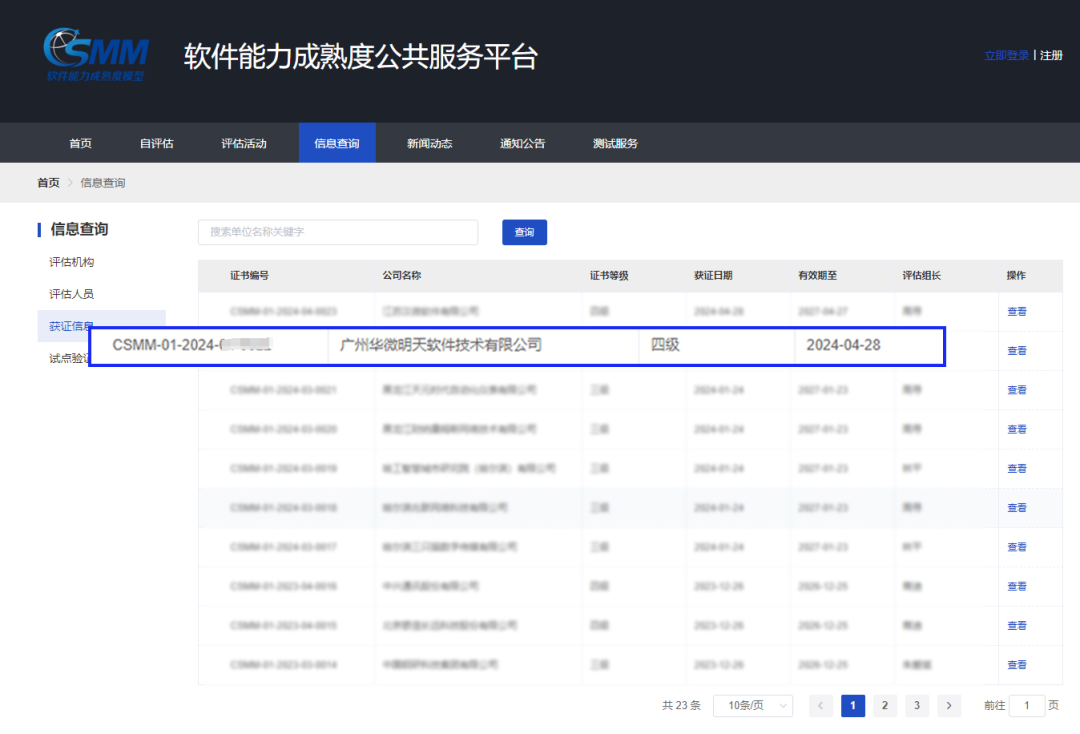The image size is (1080, 734).
Task: Click the 软件能力成熟度公共服务平台 title
Action: tap(360, 56)
